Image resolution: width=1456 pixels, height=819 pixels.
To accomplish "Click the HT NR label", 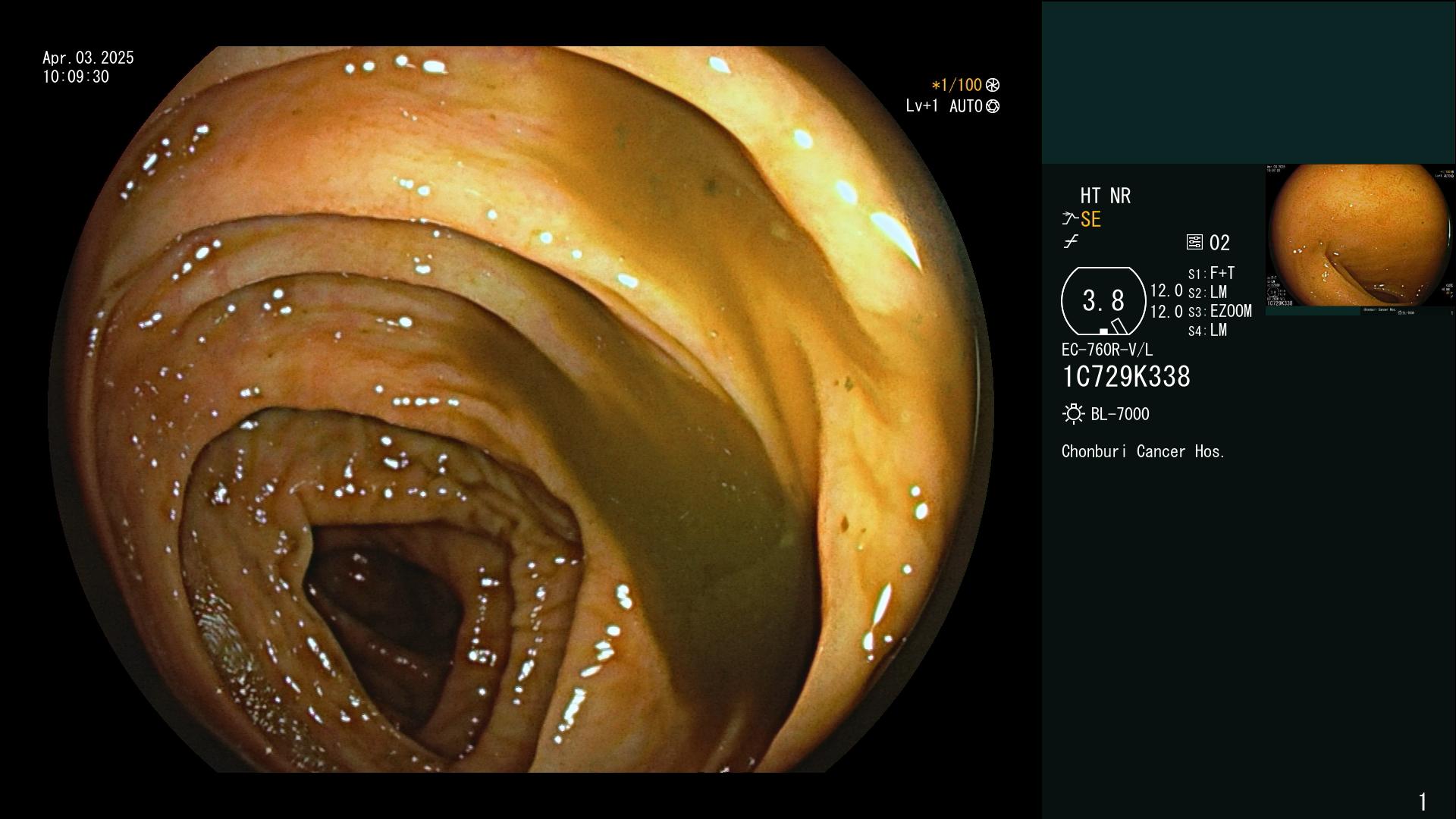I will pos(1106,196).
